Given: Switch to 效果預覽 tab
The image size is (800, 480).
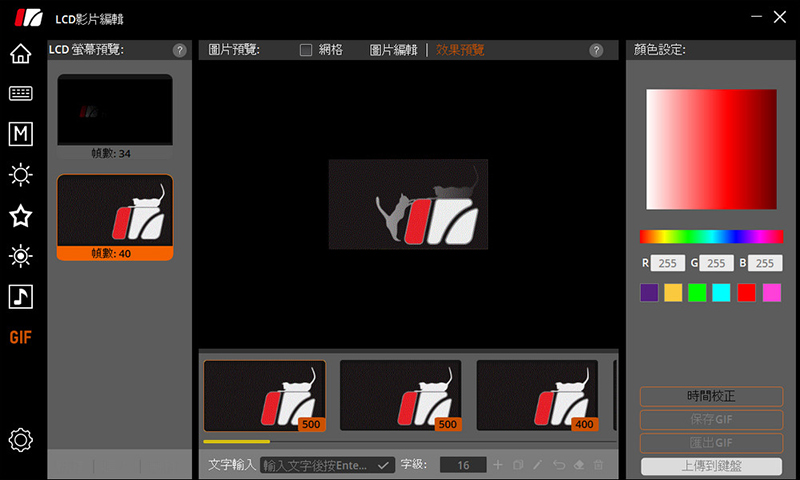Looking at the screenshot, I should click(460, 50).
